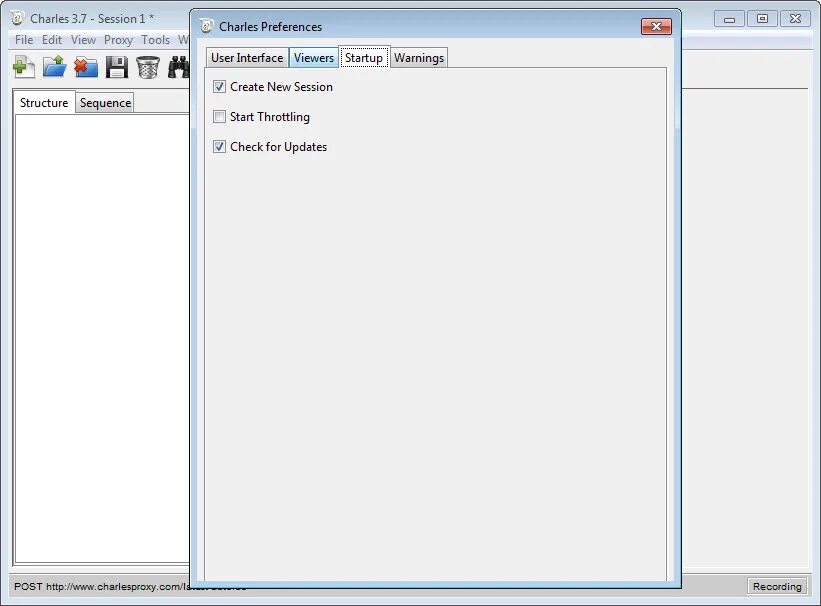
Task: Disable the Check for Updates checkbox
Action: click(219, 147)
